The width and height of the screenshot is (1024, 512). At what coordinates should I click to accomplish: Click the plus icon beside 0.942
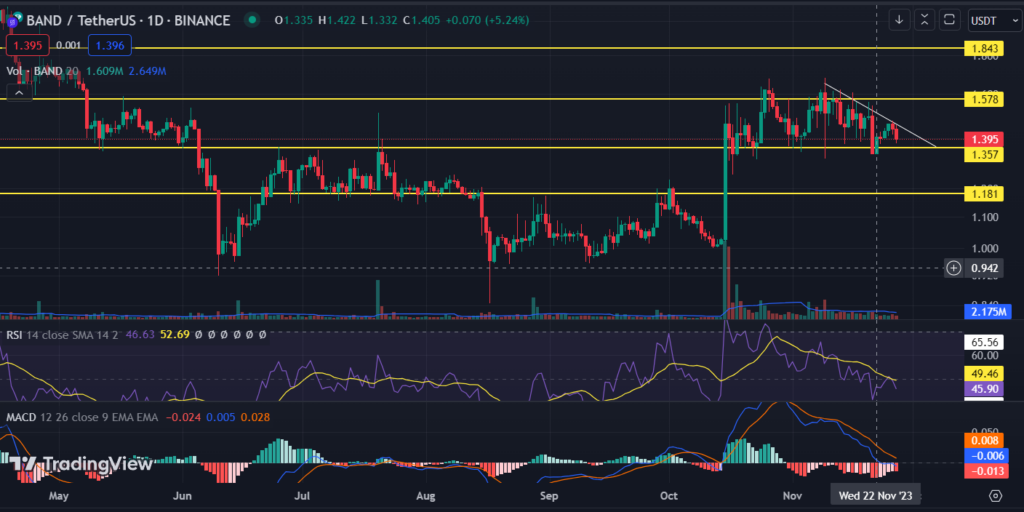coord(953,268)
